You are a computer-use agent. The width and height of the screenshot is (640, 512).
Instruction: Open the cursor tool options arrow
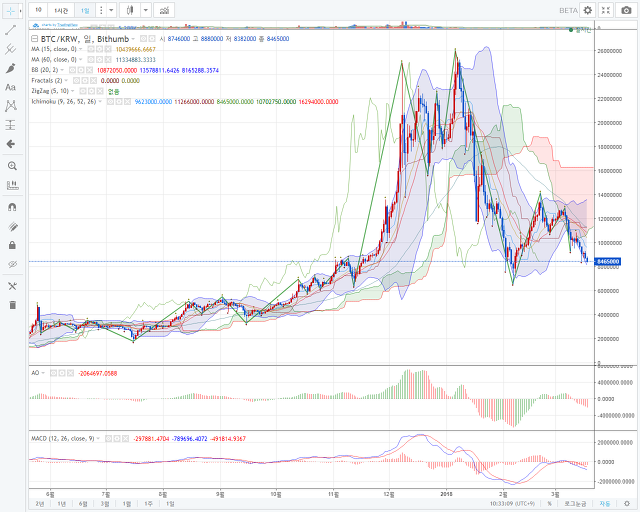[20, 11]
